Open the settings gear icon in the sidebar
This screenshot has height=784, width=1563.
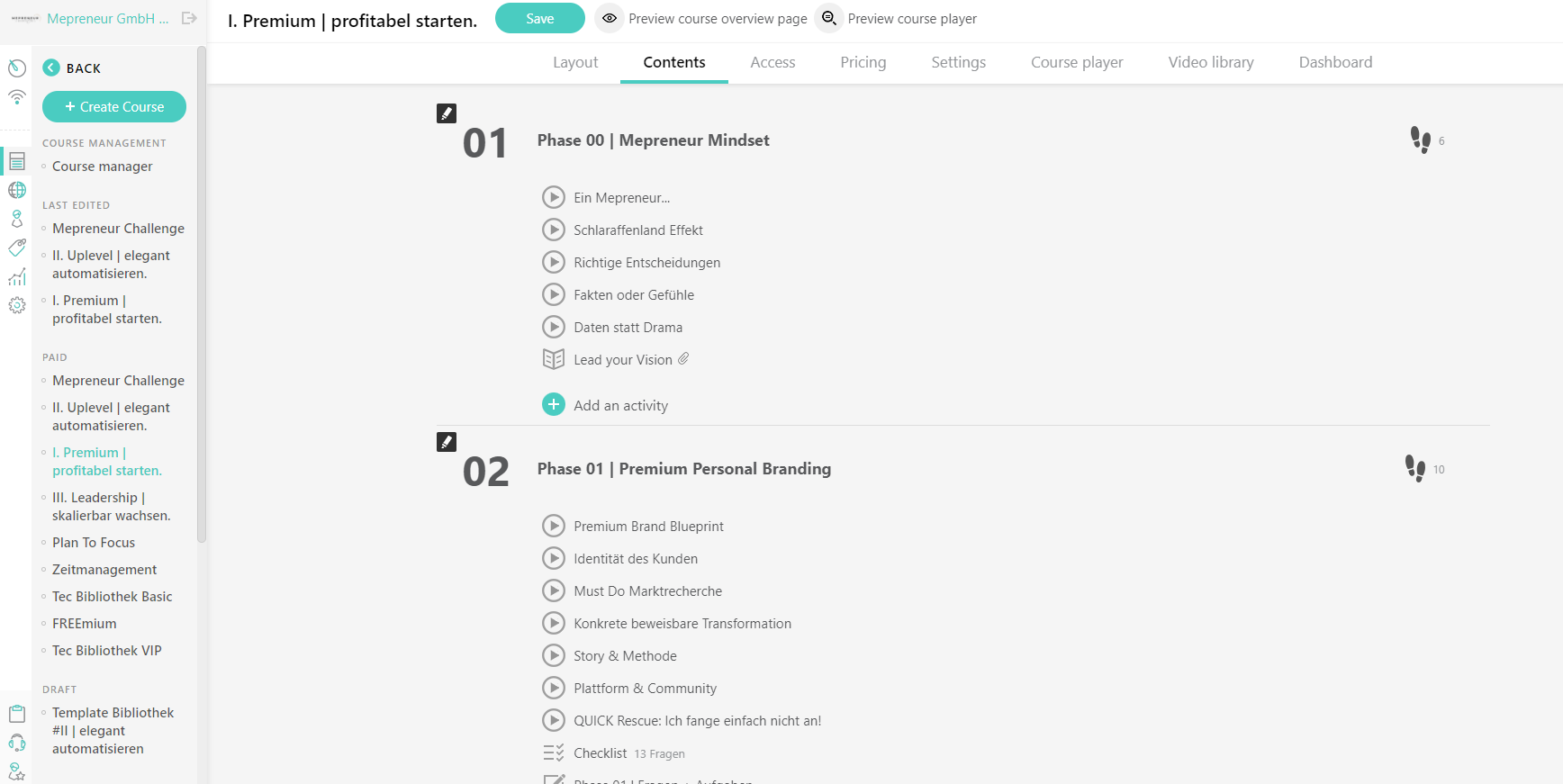click(17, 306)
